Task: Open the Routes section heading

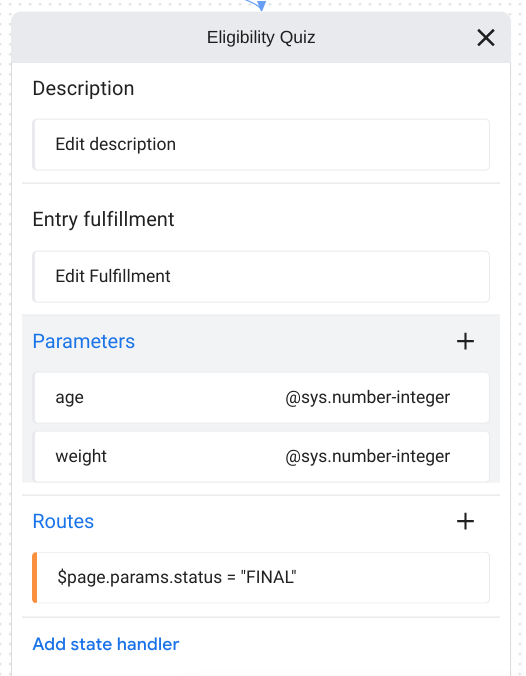Action: point(63,521)
